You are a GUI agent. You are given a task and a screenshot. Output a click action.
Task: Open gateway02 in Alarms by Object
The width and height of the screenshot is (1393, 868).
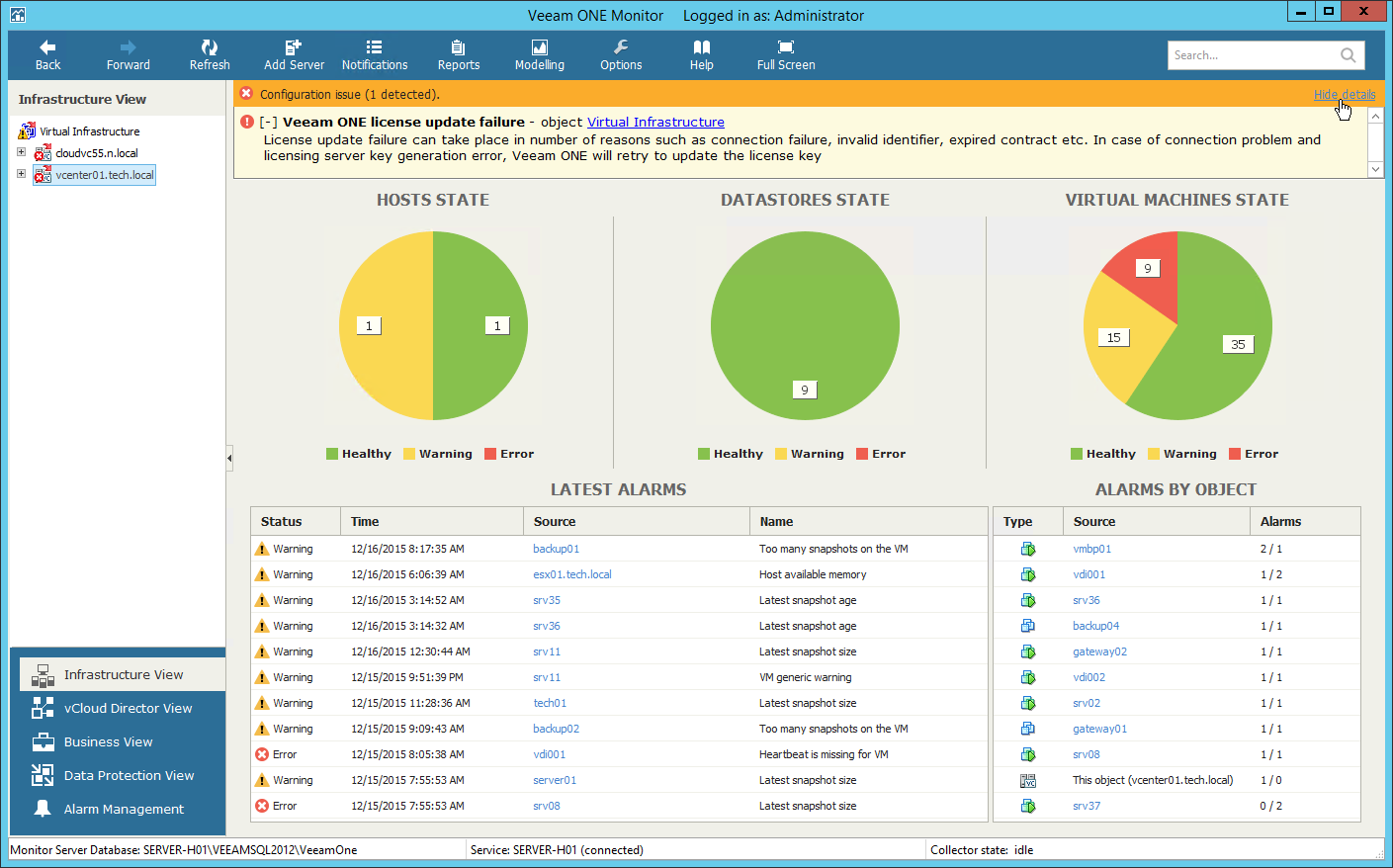point(1100,651)
